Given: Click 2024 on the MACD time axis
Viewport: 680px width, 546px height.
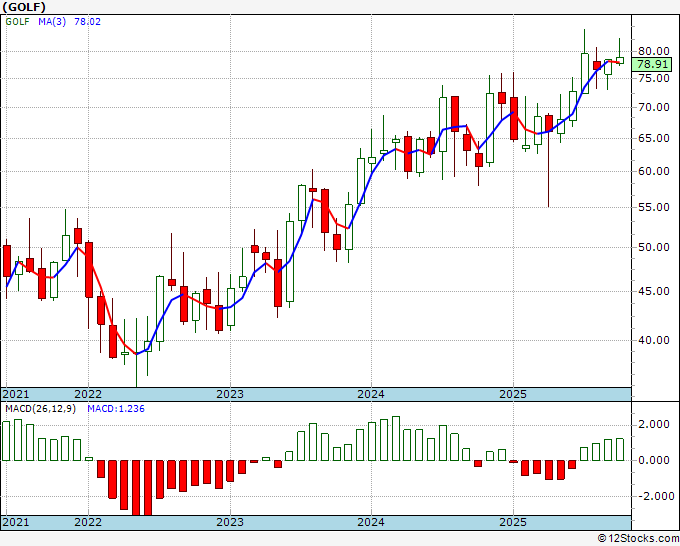Looking at the screenshot, I should [x=371, y=522].
